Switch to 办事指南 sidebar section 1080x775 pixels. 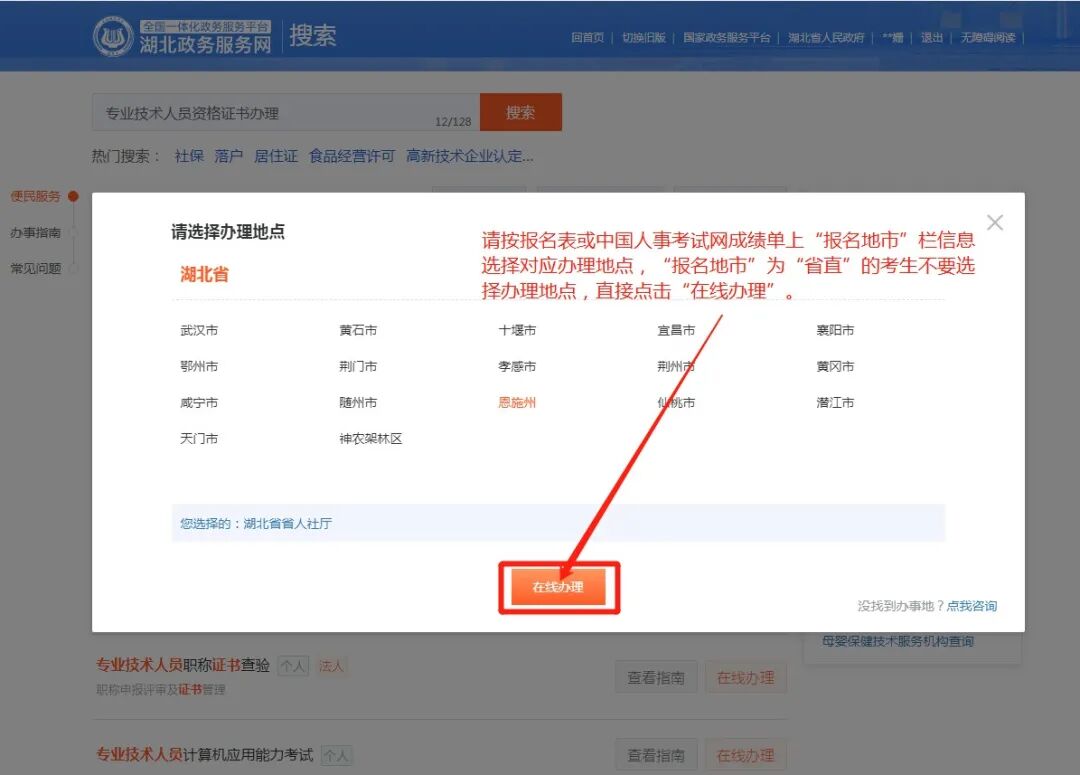pyautogui.click(x=36, y=233)
